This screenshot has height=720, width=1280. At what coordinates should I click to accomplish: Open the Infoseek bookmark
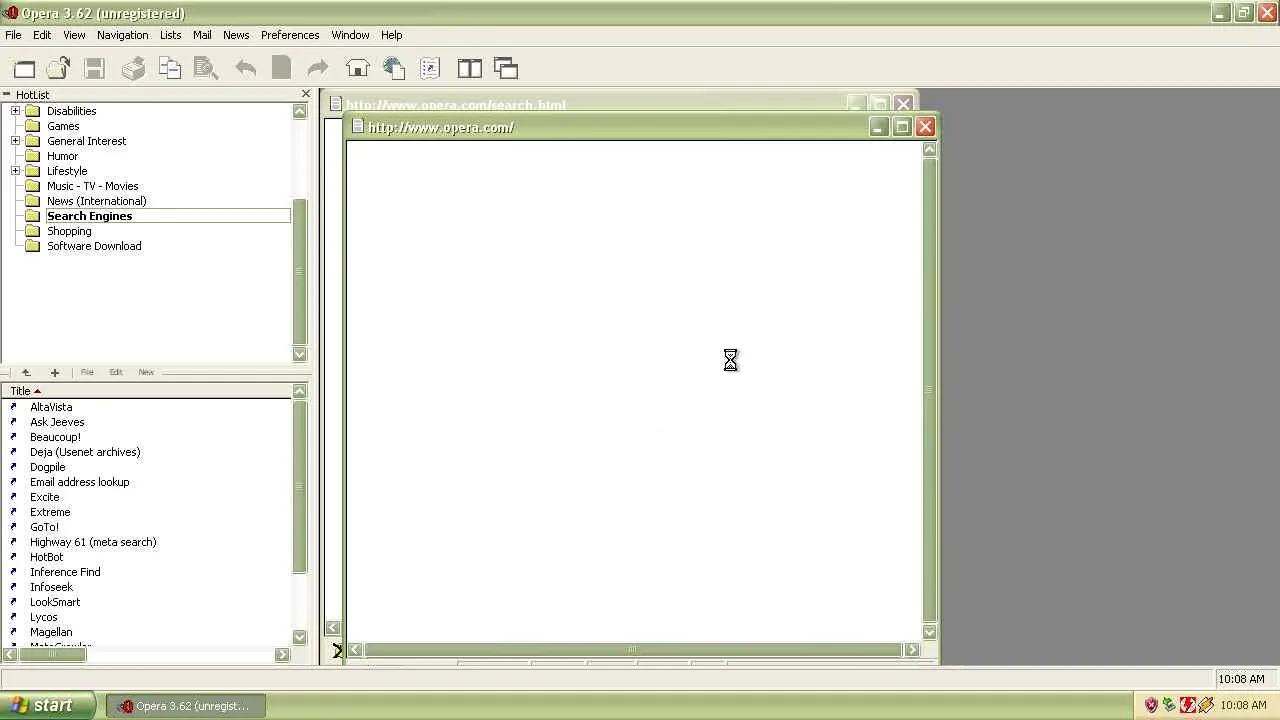tap(51, 587)
